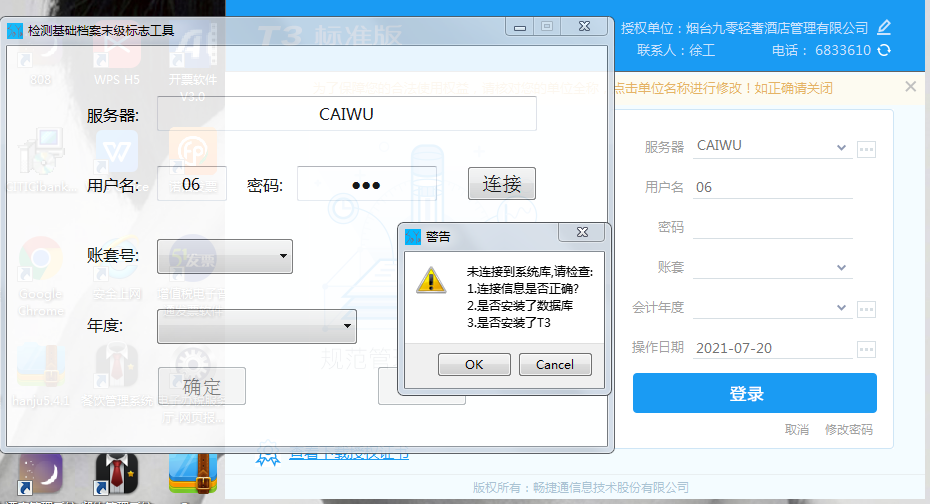
Task: Click the refresh icon beside phone number
Action: (x=884, y=50)
